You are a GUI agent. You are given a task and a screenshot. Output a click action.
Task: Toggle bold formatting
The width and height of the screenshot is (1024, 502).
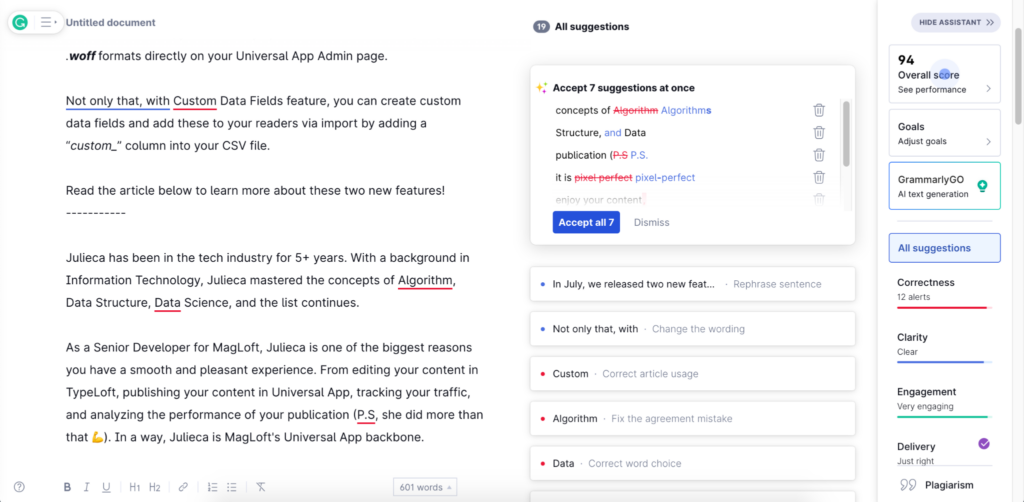click(67, 487)
